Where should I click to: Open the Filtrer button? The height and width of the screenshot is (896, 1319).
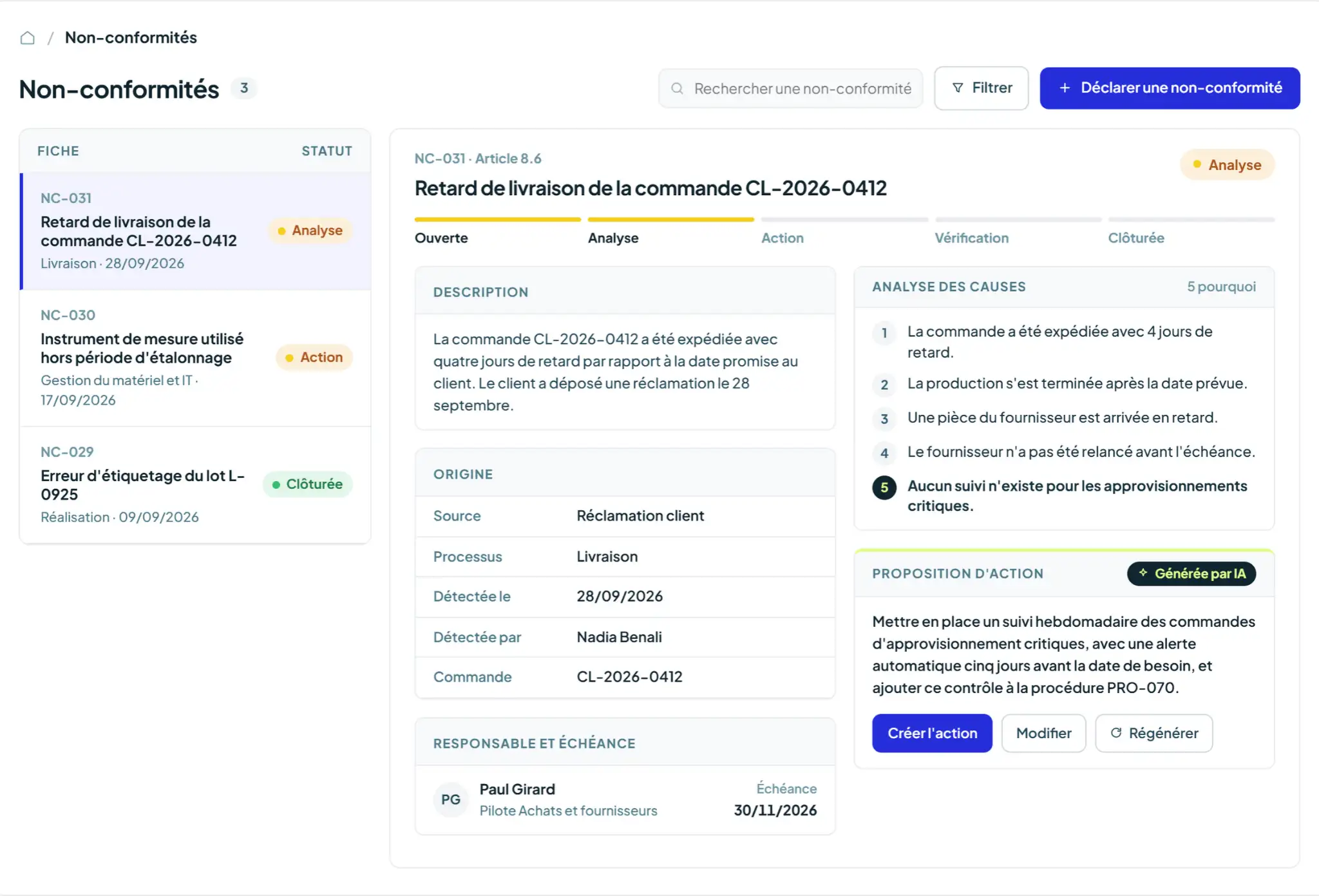[981, 88]
